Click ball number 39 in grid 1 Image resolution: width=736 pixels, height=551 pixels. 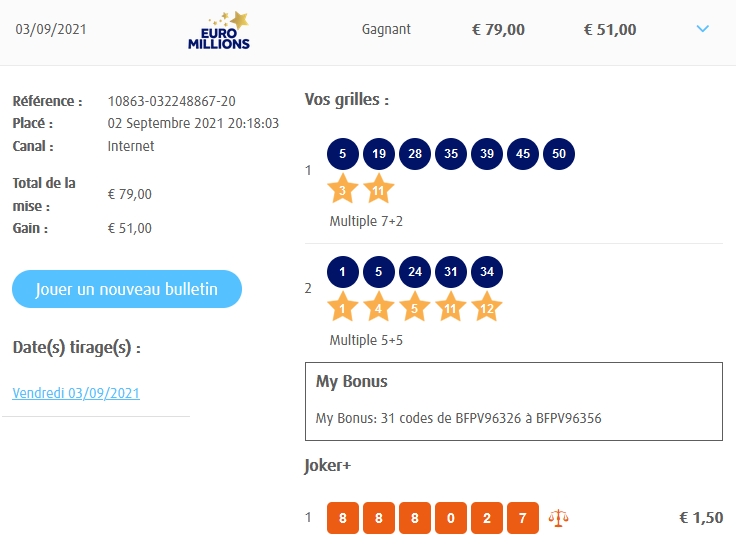click(x=486, y=154)
